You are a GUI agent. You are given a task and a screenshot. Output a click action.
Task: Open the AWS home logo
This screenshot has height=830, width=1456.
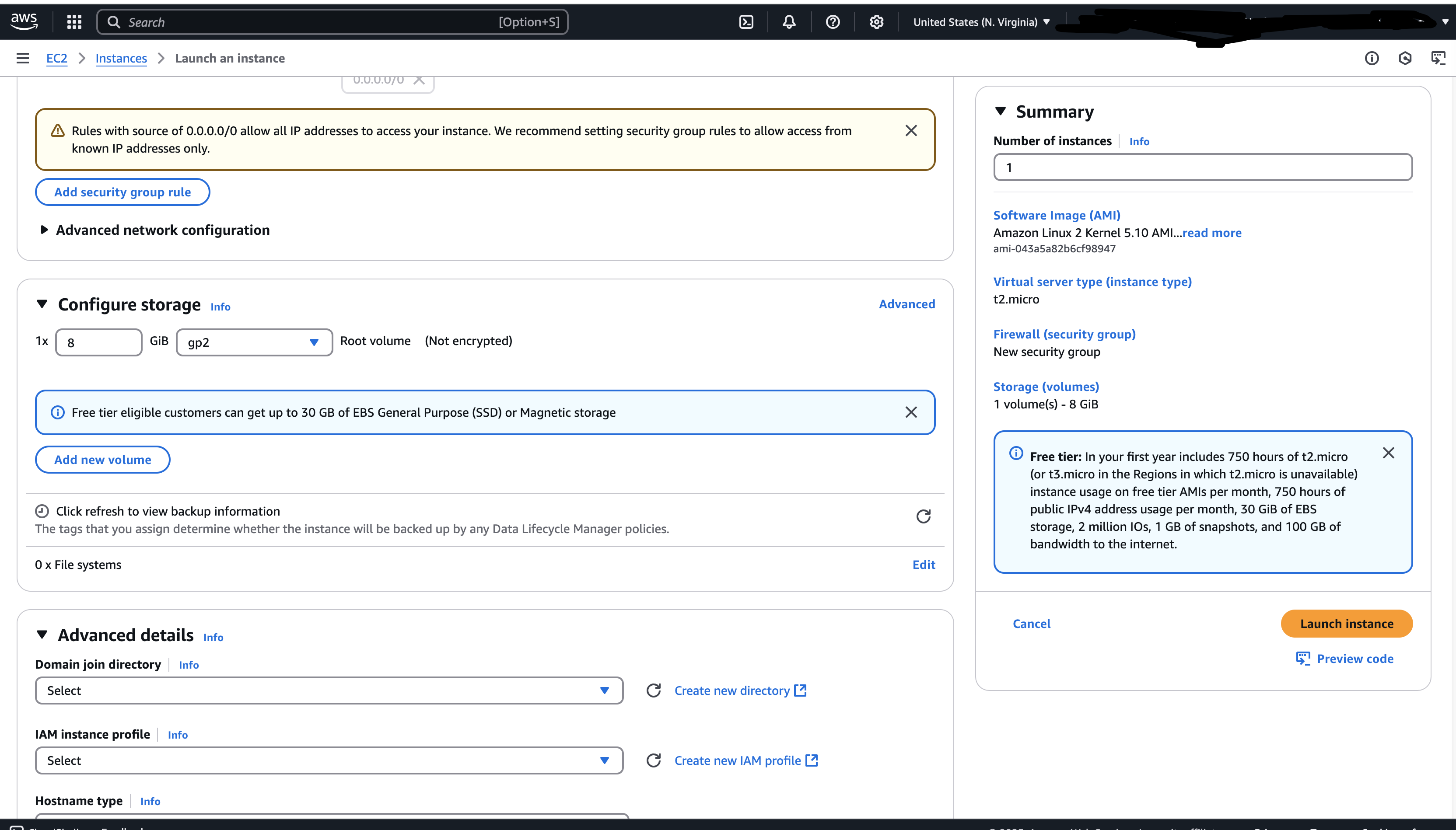24,21
